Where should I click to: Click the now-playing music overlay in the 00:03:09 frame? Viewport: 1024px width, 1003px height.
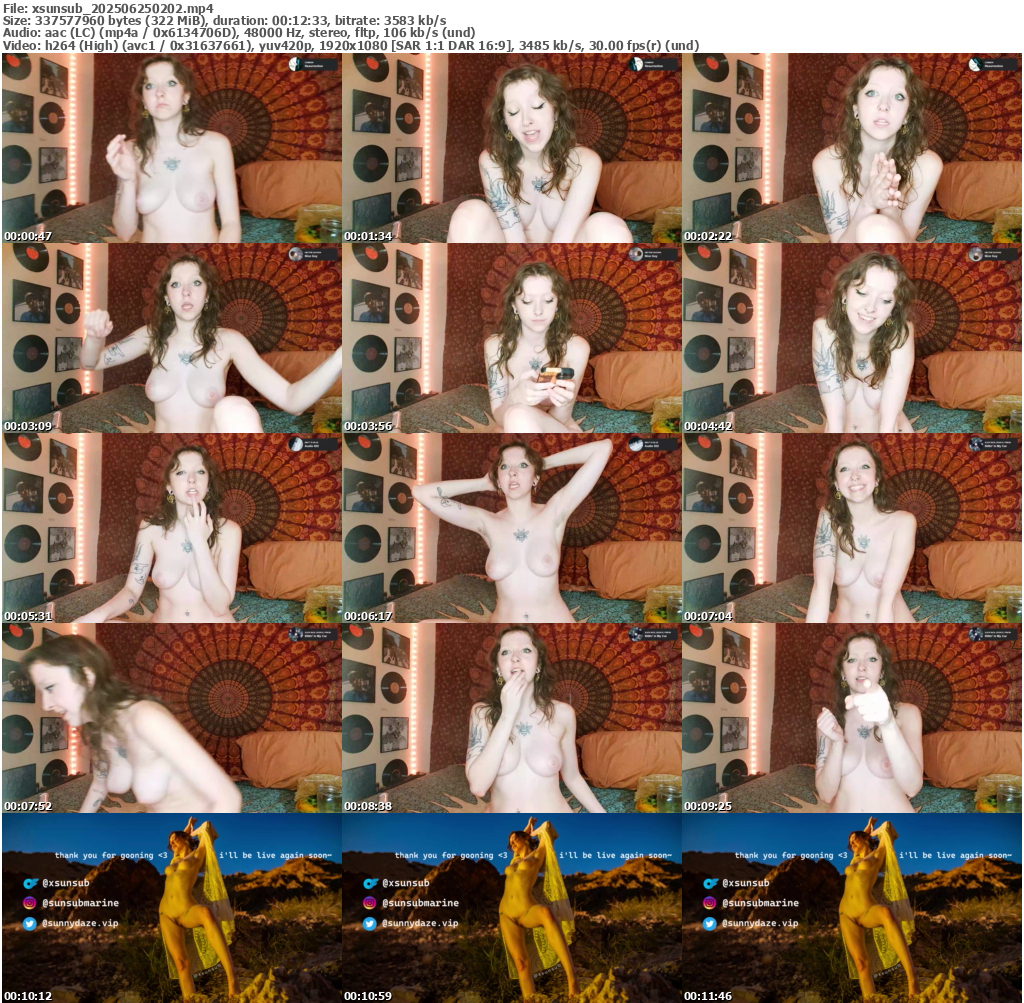tap(313, 254)
